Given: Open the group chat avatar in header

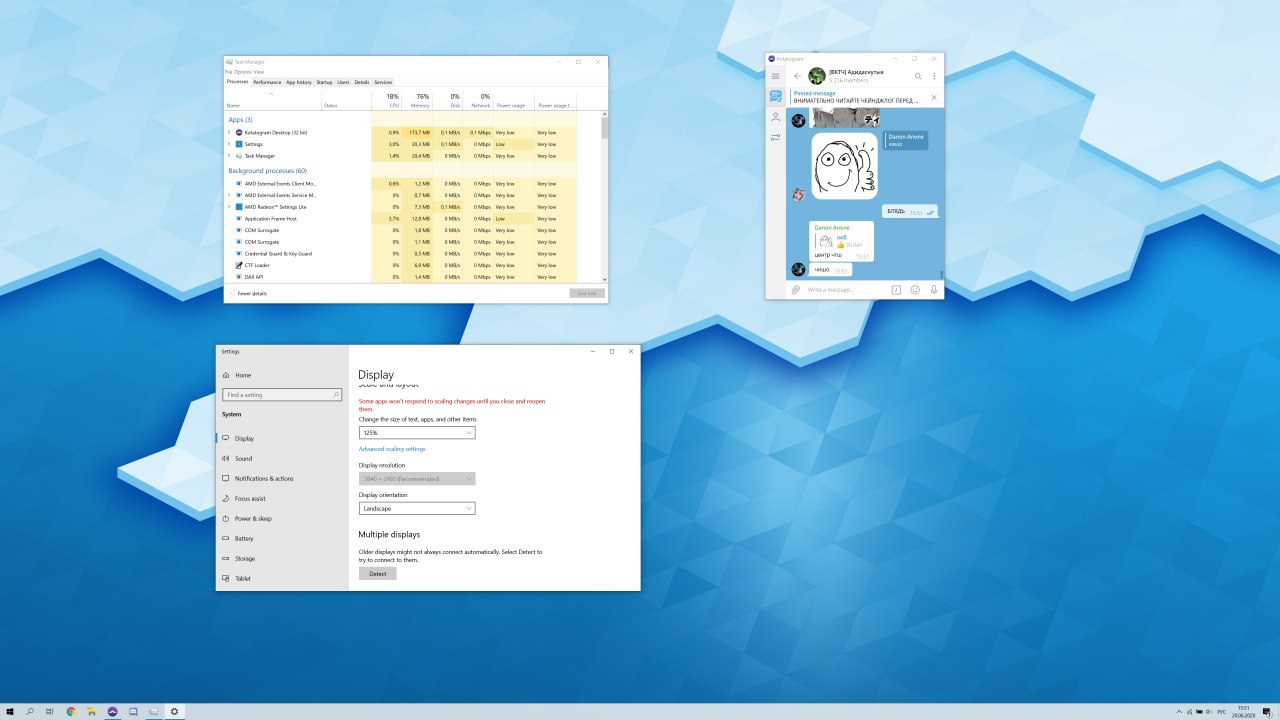Looking at the screenshot, I should [x=817, y=76].
